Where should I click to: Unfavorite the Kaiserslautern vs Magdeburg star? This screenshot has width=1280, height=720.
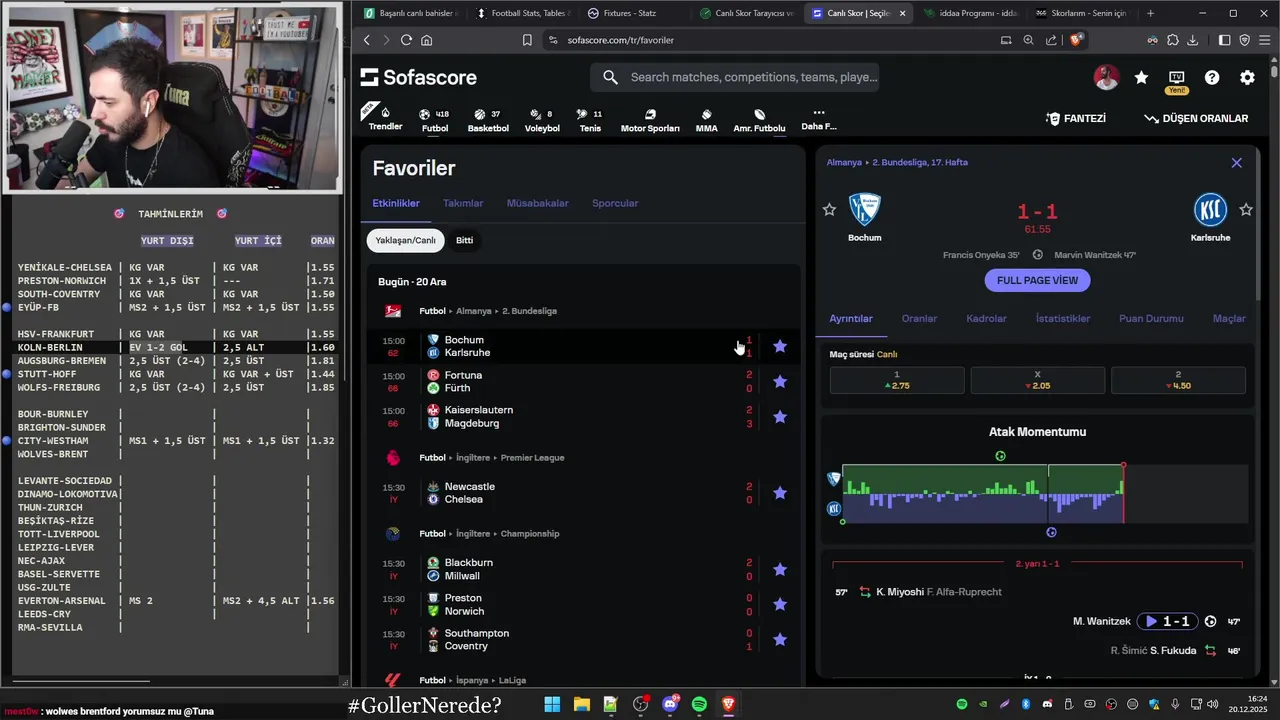[x=780, y=416]
